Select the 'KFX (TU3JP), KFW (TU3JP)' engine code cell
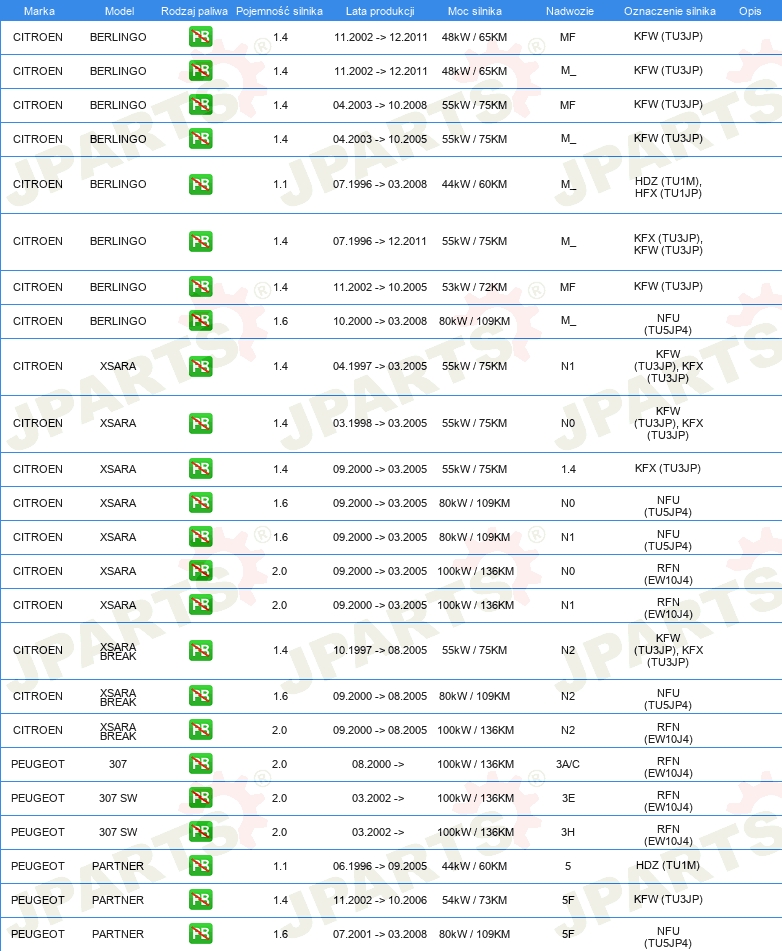This screenshot has height=951, width=782. (x=668, y=244)
